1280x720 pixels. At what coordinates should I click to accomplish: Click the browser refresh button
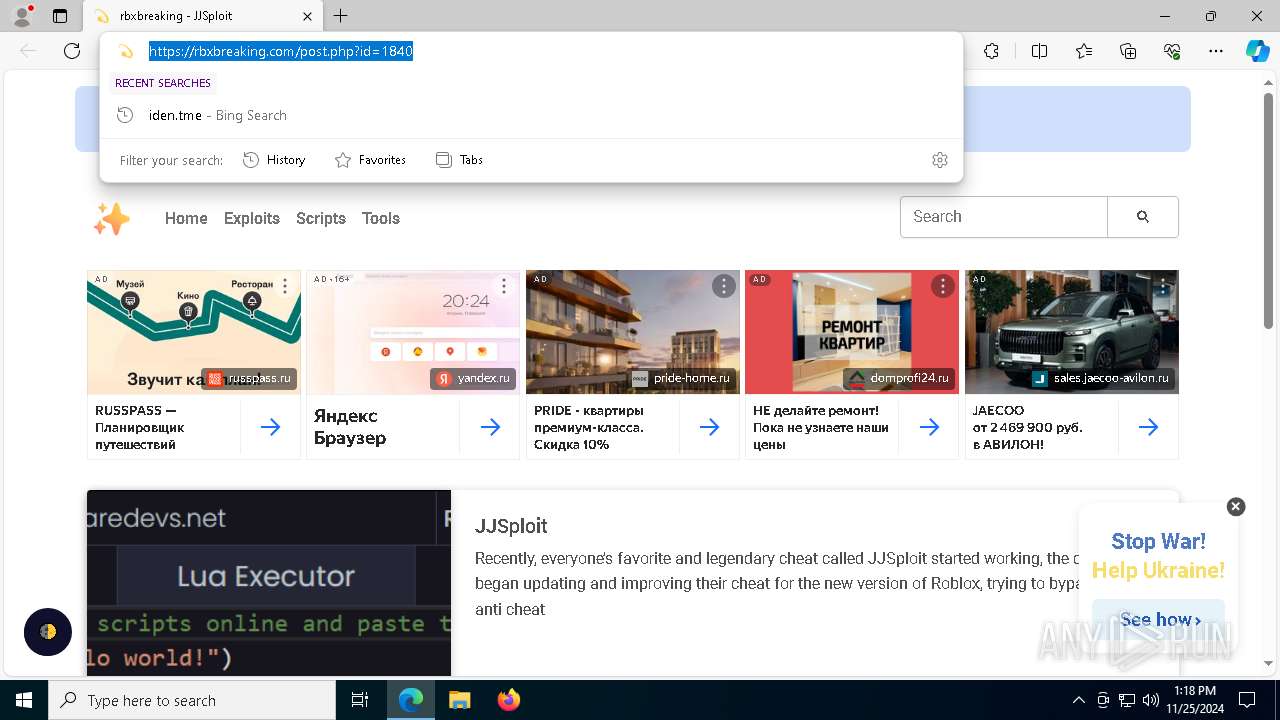72,51
